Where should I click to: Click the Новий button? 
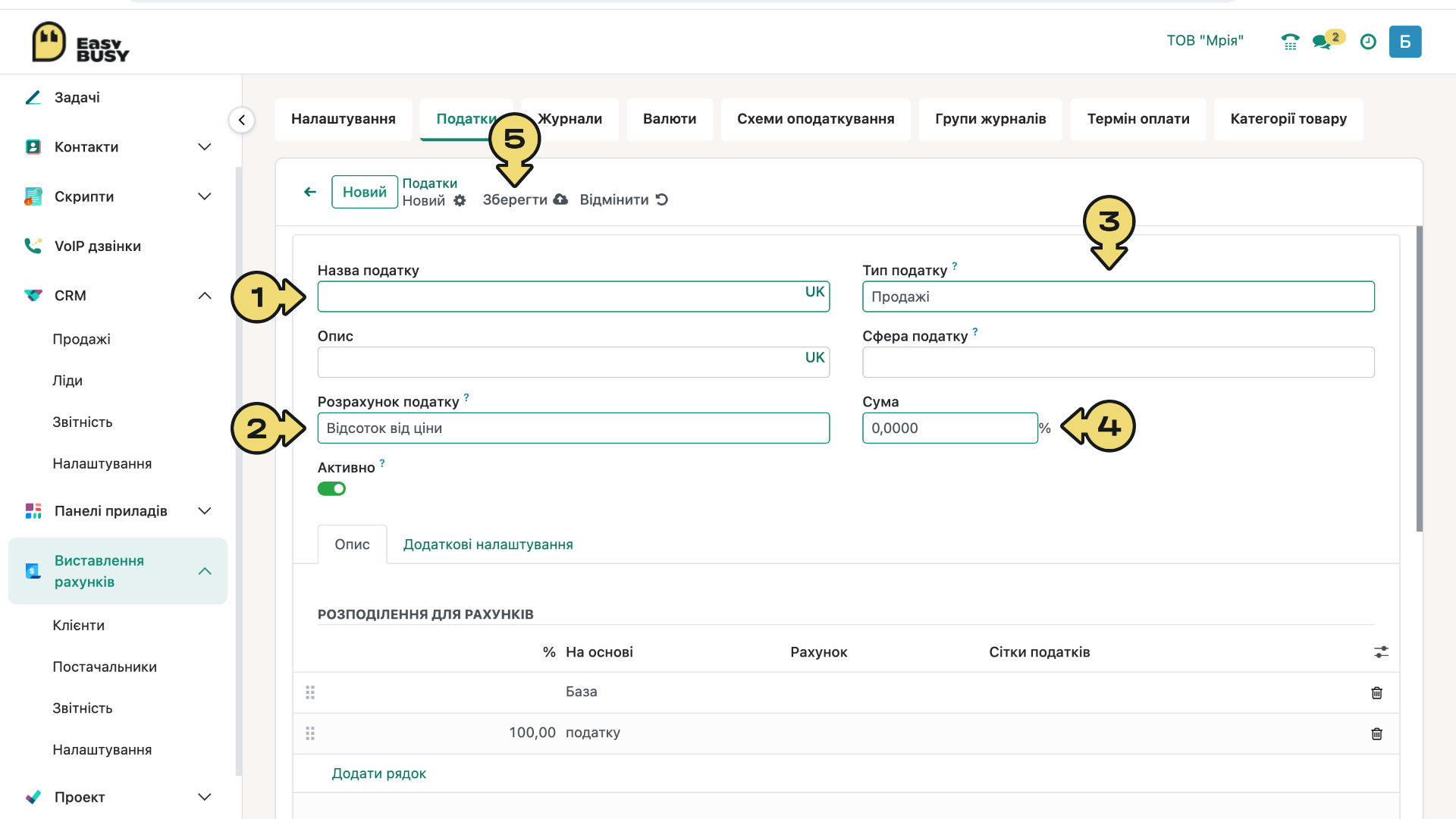click(365, 192)
